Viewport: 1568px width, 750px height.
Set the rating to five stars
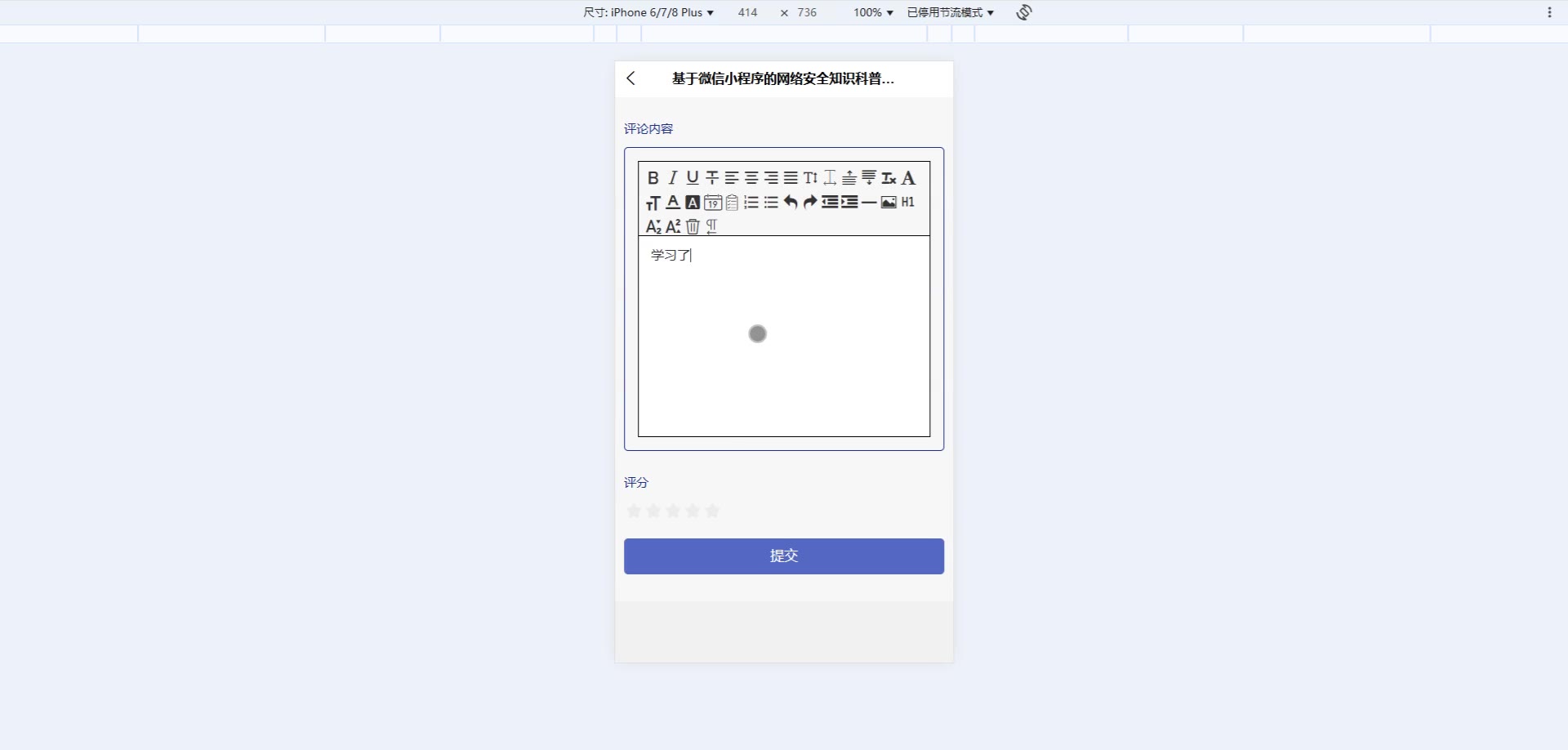(712, 511)
